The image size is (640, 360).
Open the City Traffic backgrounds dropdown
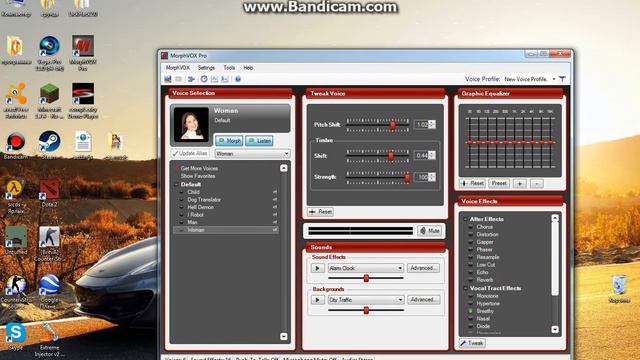click(366, 300)
